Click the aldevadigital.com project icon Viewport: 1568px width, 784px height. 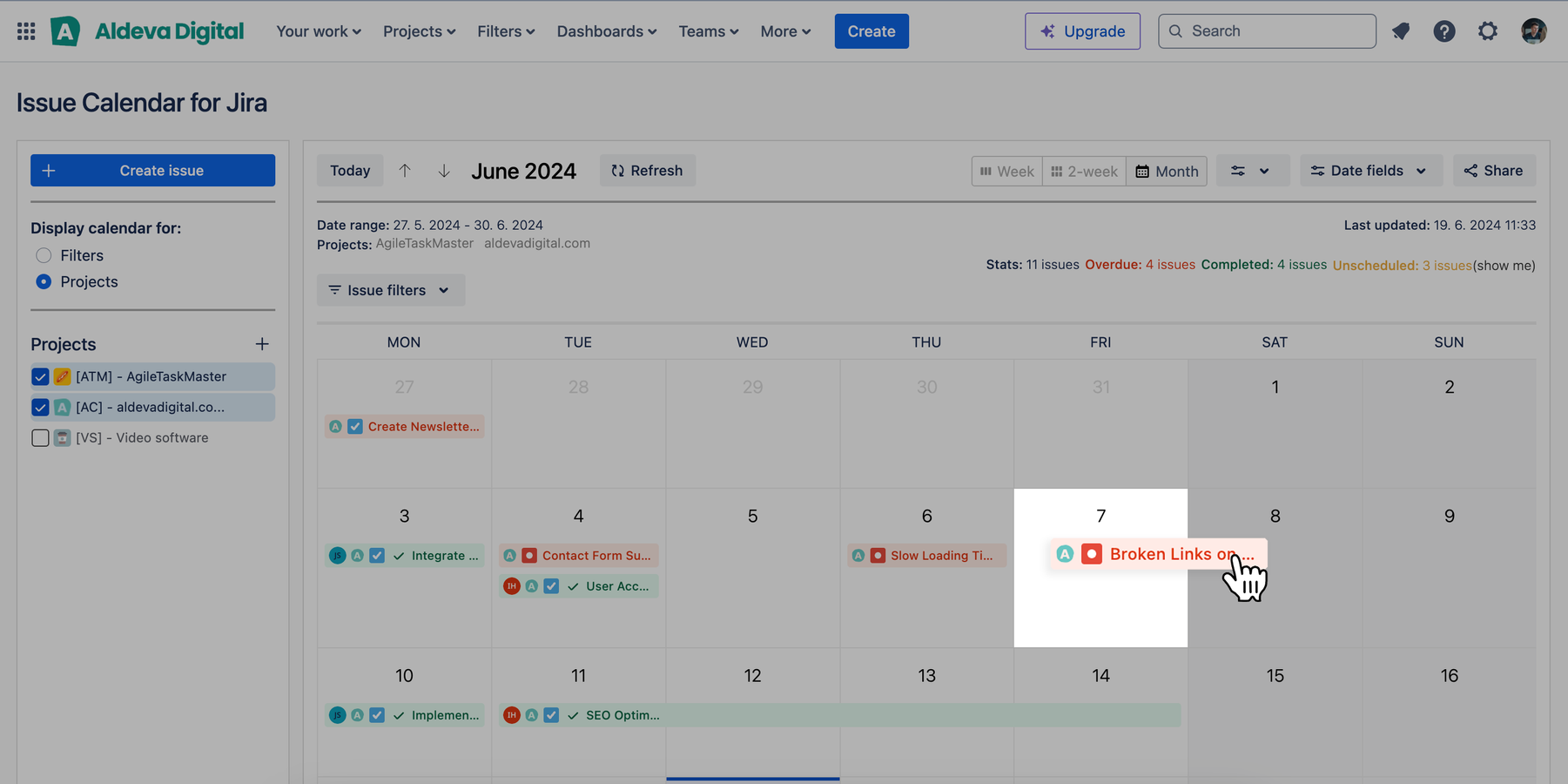point(62,407)
